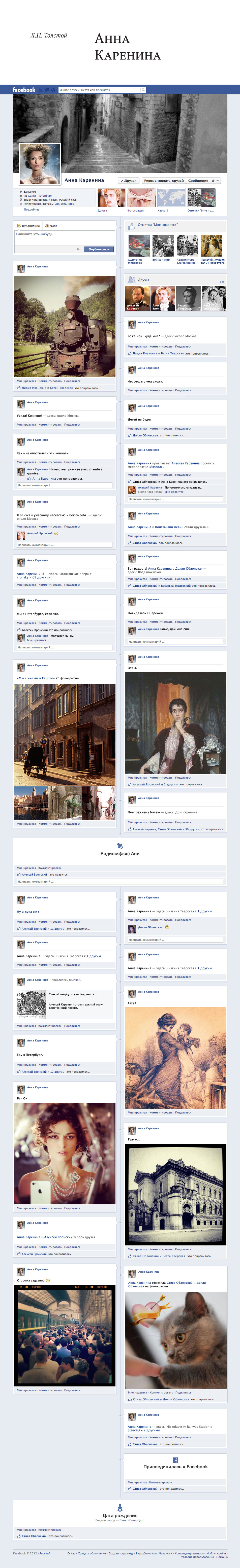
Task: Focus the Напишите что-нибудь text box
Action: (x=65, y=237)
